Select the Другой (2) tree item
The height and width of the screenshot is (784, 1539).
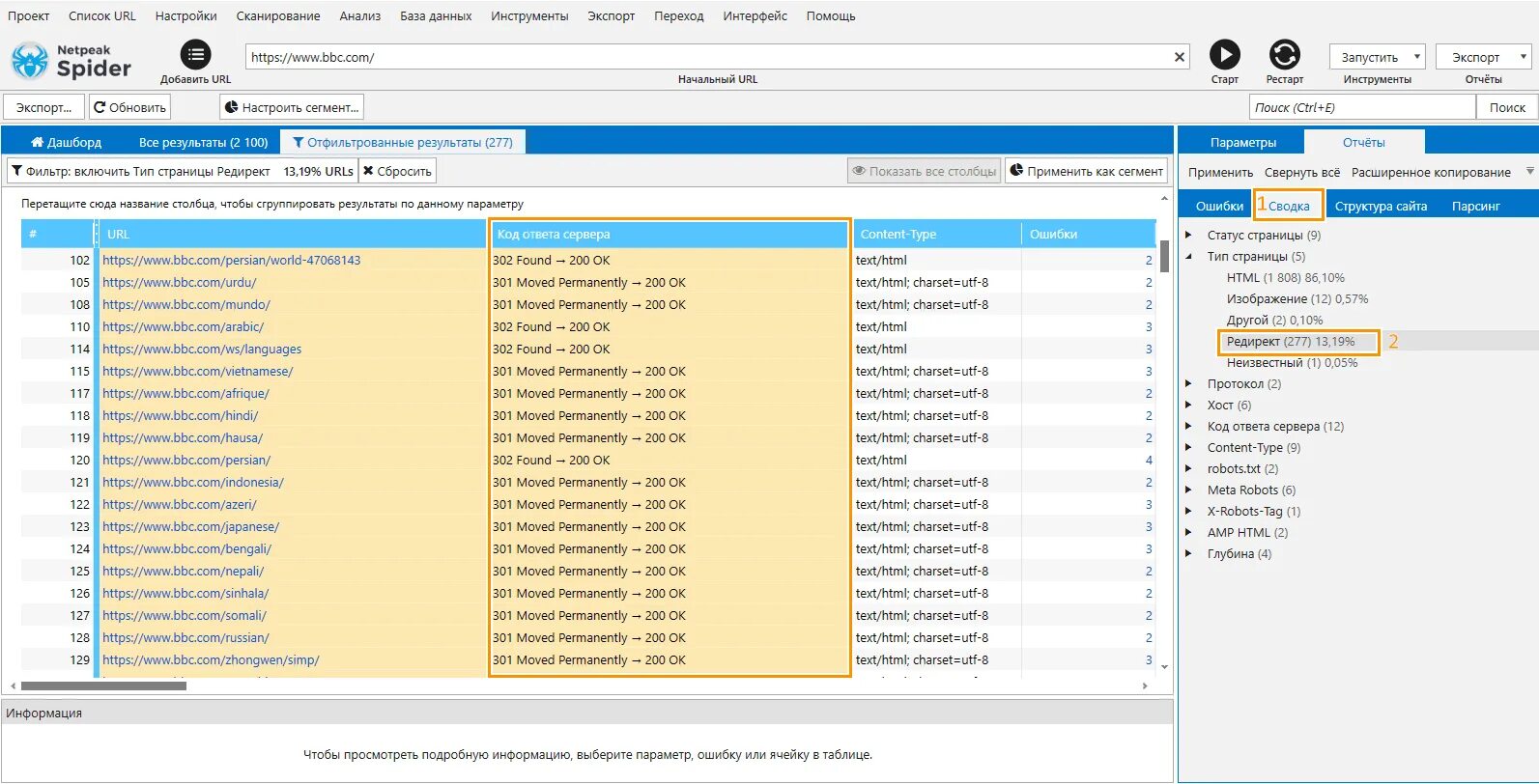(1274, 320)
